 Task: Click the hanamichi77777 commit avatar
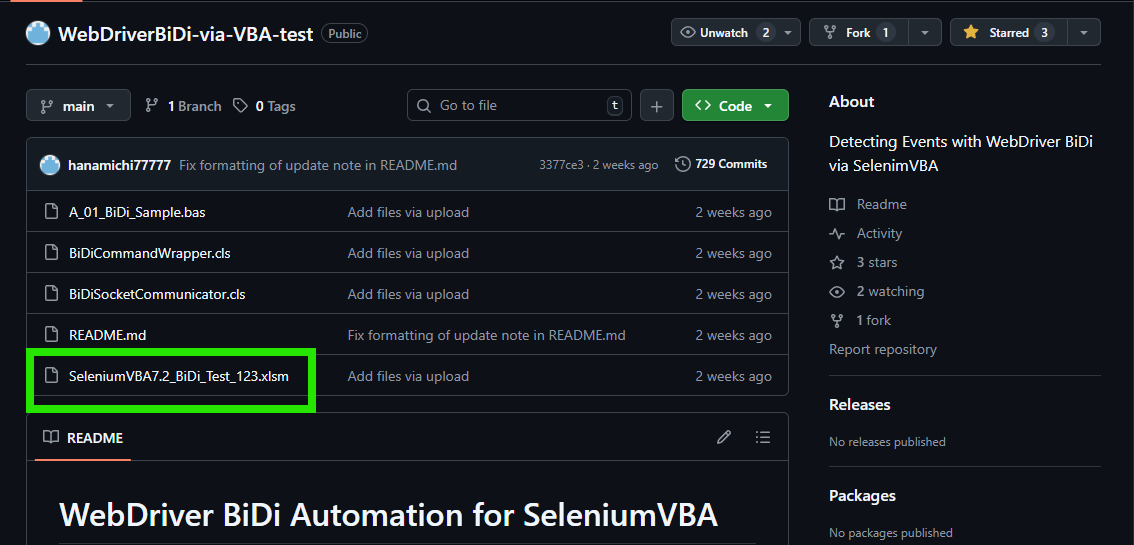(x=50, y=165)
